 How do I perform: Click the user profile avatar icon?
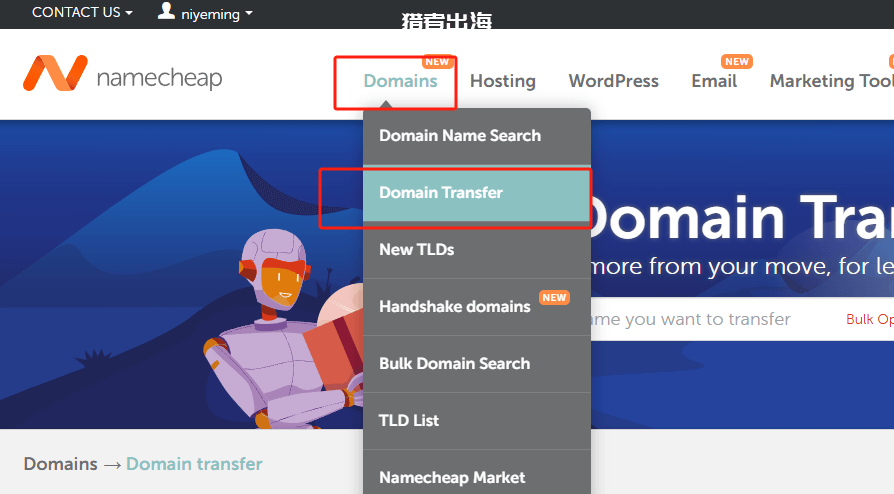coord(166,11)
